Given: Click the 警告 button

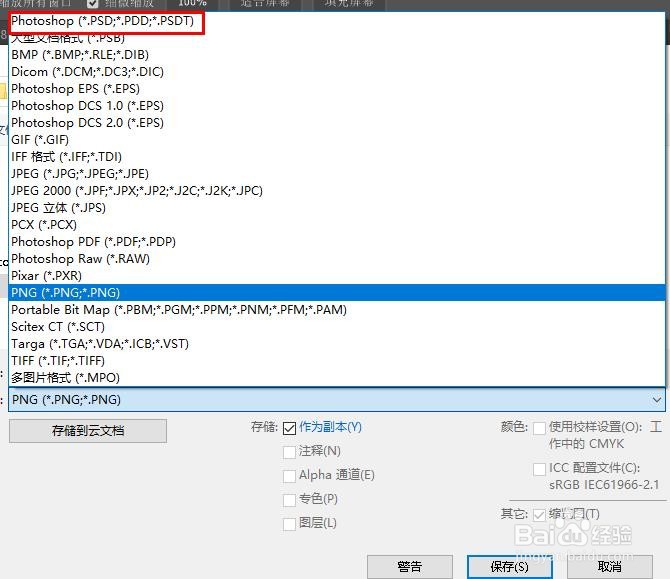Looking at the screenshot, I should [x=410, y=567].
